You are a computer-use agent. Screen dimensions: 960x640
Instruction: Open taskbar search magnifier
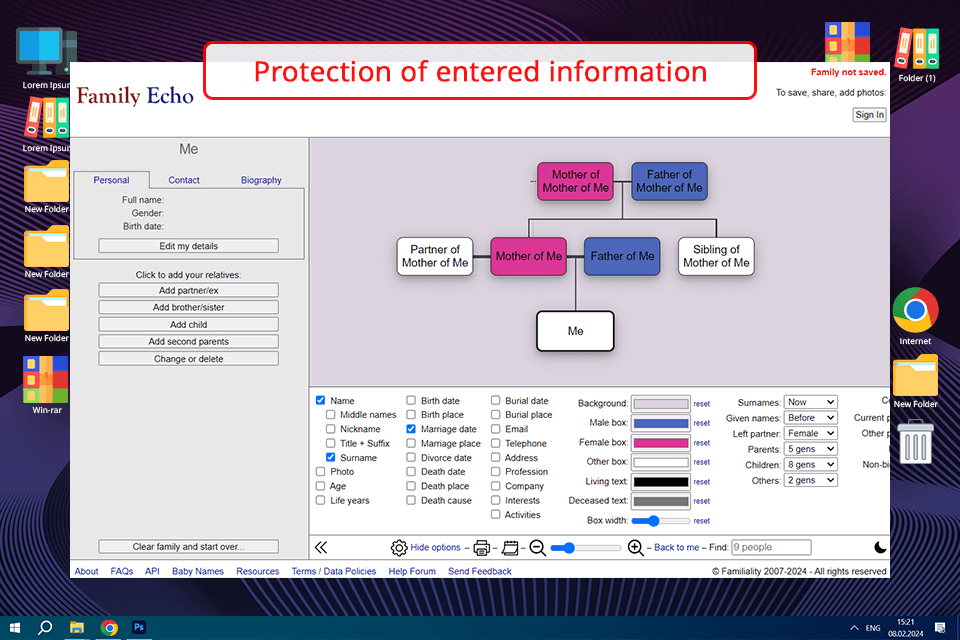45,628
